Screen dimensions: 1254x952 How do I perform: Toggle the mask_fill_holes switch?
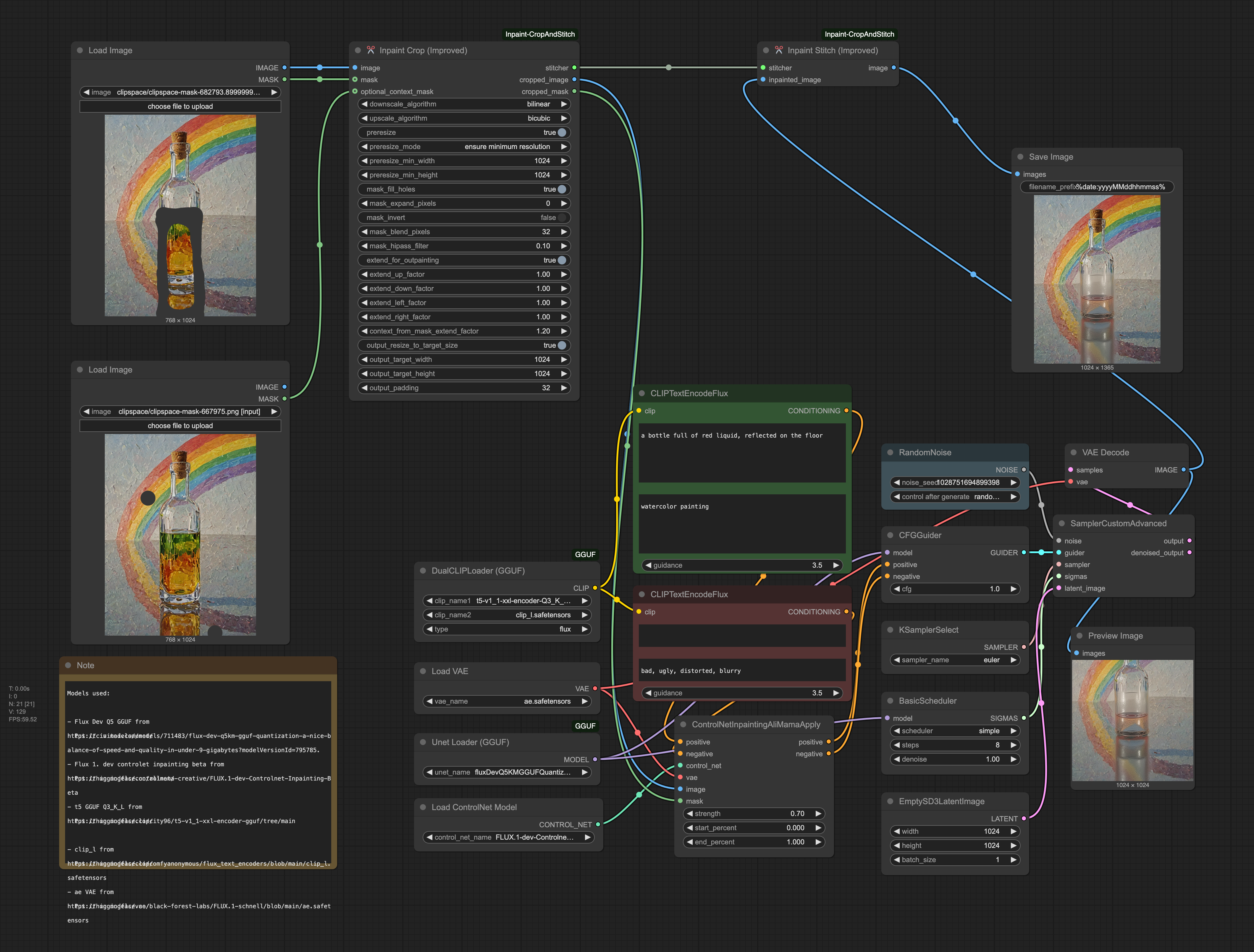[562, 189]
